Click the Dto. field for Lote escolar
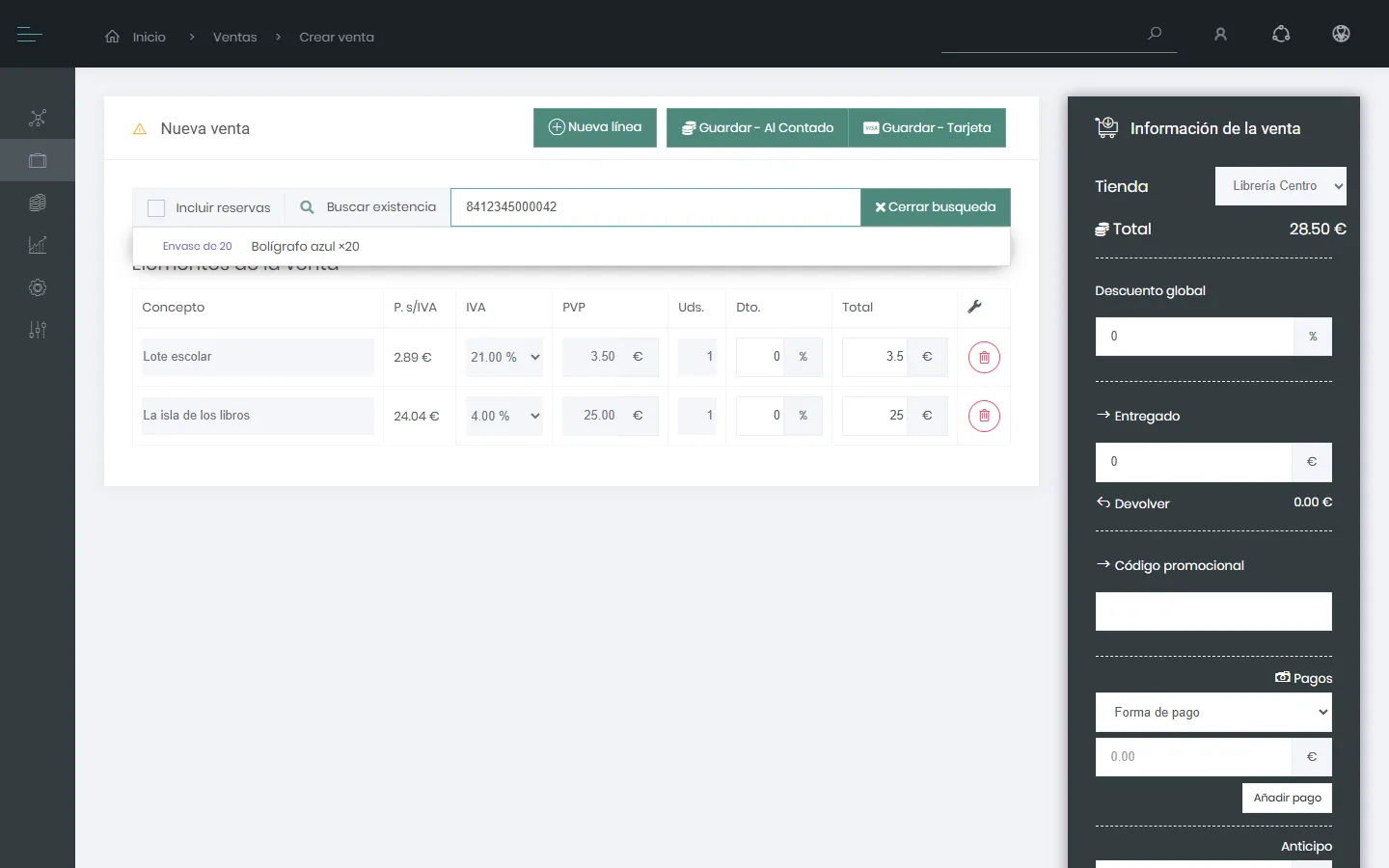 (760, 357)
